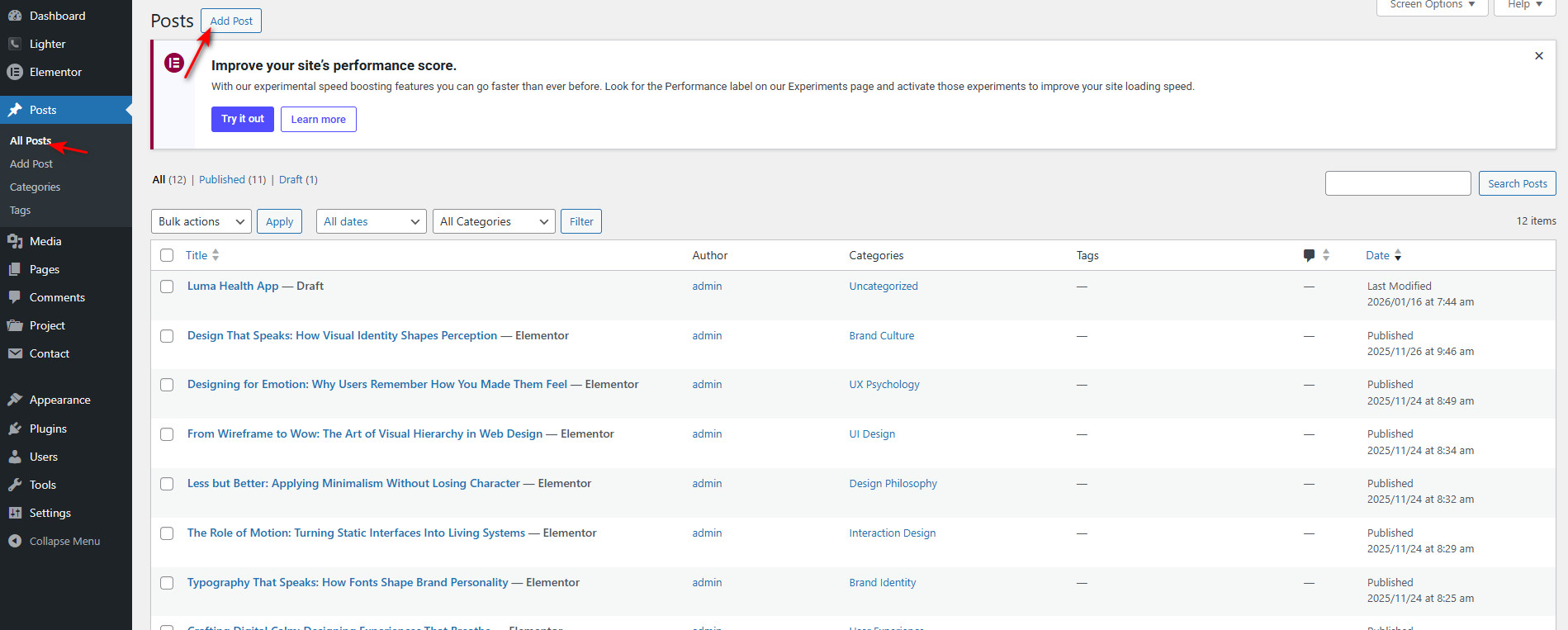Dismiss the Elementor performance notice
This screenshot has width=1568, height=630.
pos(1538,56)
